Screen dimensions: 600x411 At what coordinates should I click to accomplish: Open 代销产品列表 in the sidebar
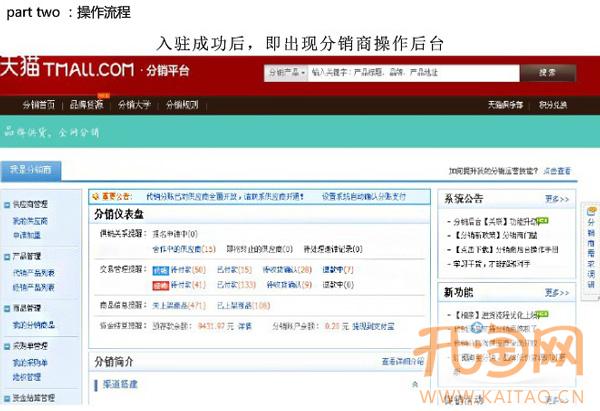tap(34, 273)
